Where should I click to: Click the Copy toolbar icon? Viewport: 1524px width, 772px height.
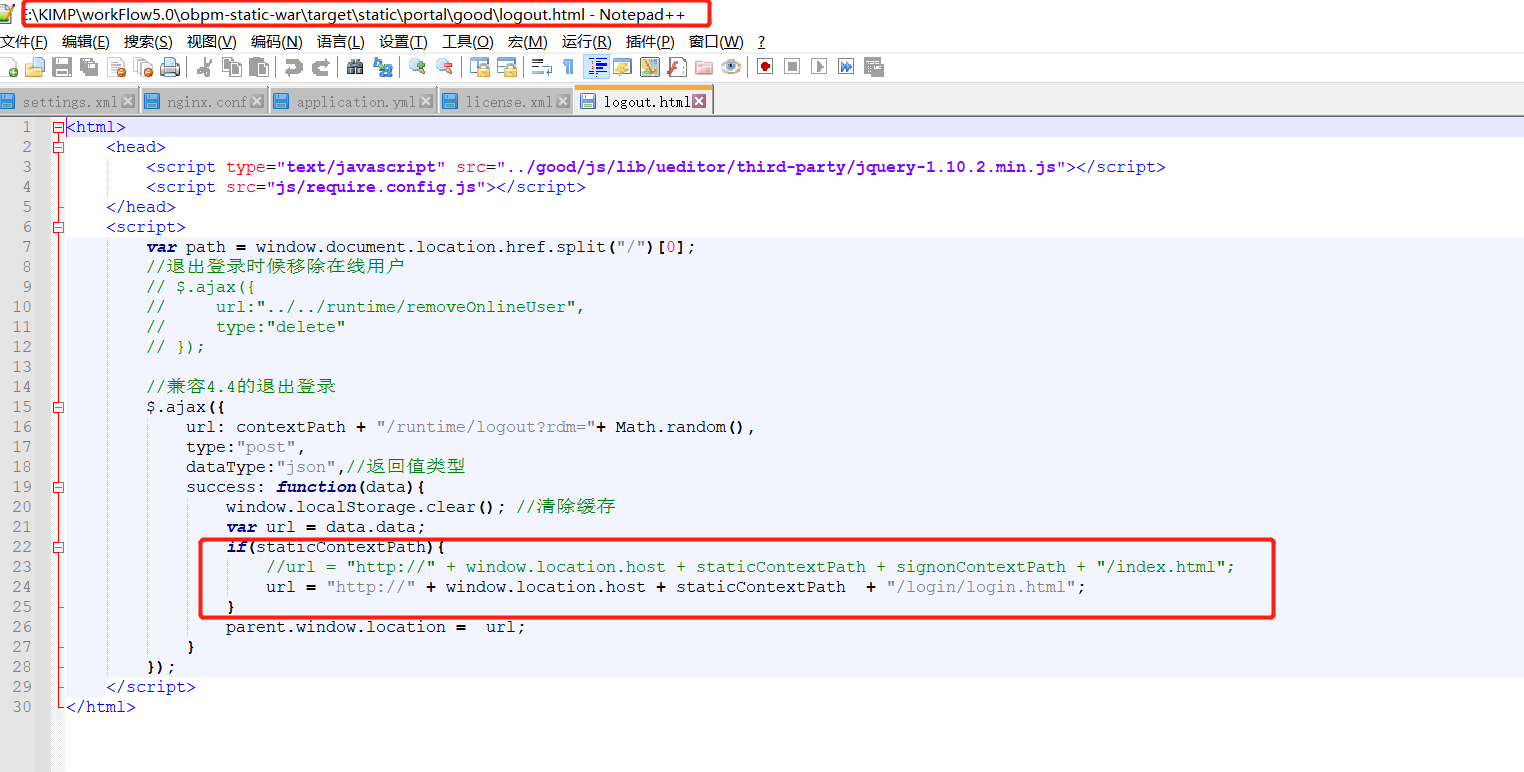click(x=232, y=67)
